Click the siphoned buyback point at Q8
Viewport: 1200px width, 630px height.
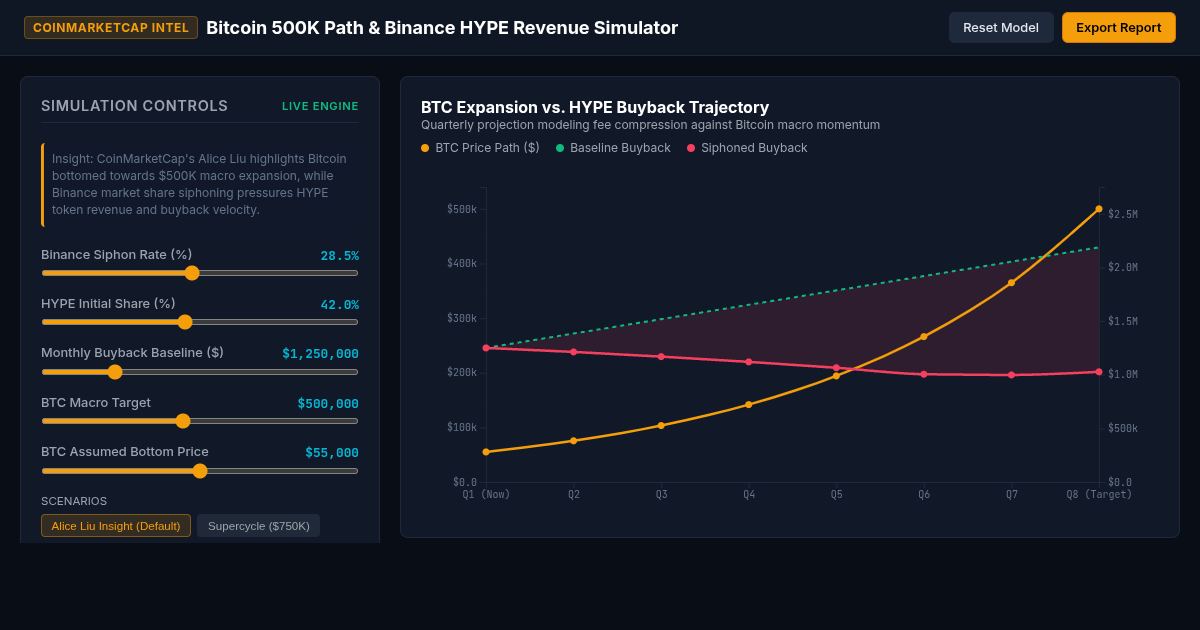click(1099, 372)
